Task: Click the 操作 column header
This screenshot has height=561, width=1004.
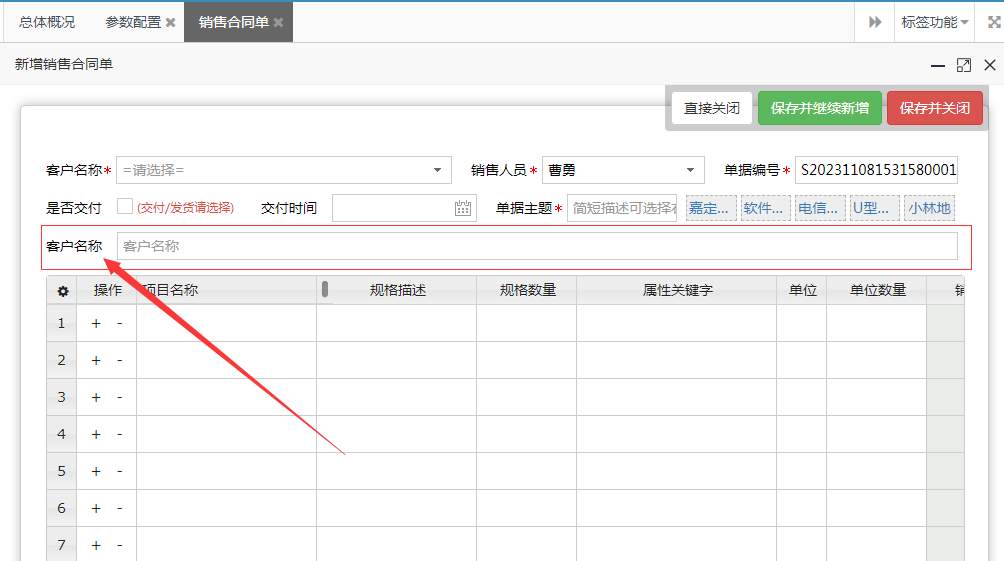Action: point(107,291)
